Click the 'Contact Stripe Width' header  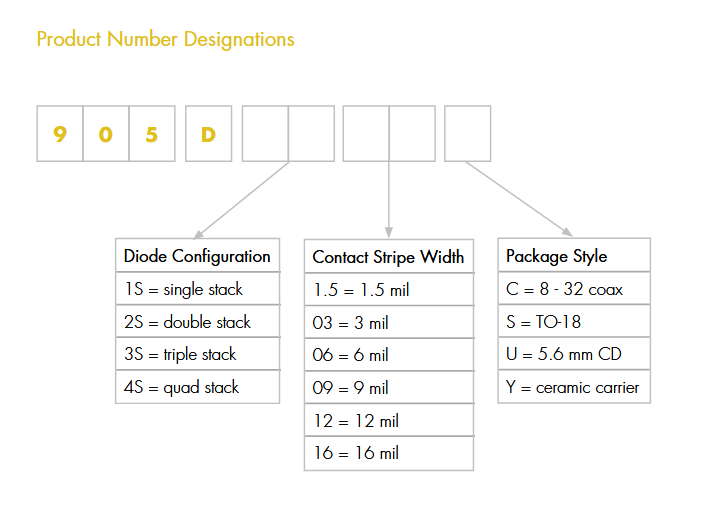[x=388, y=257]
